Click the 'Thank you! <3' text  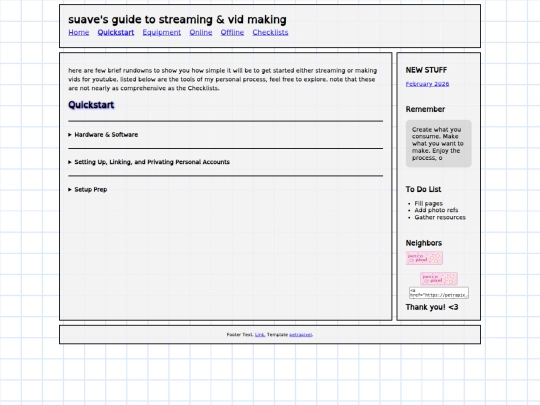point(432,307)
